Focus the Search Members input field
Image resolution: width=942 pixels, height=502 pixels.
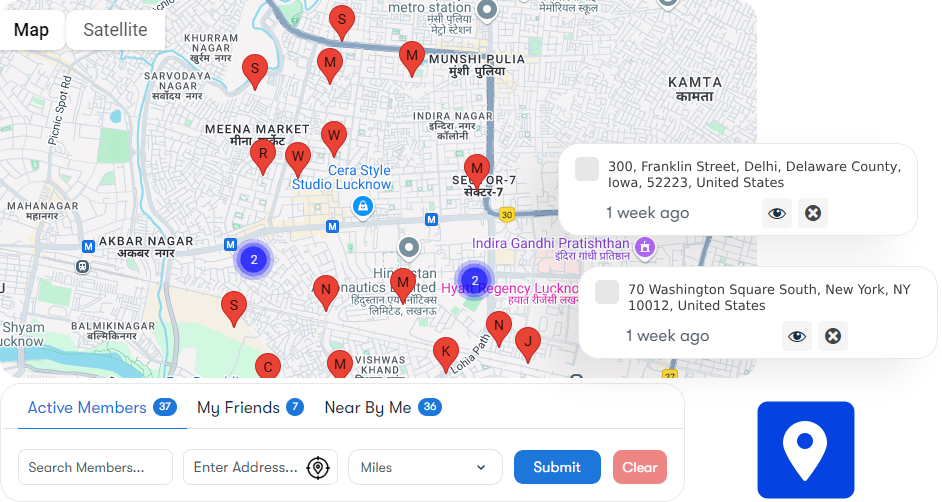tap(96, 467)
